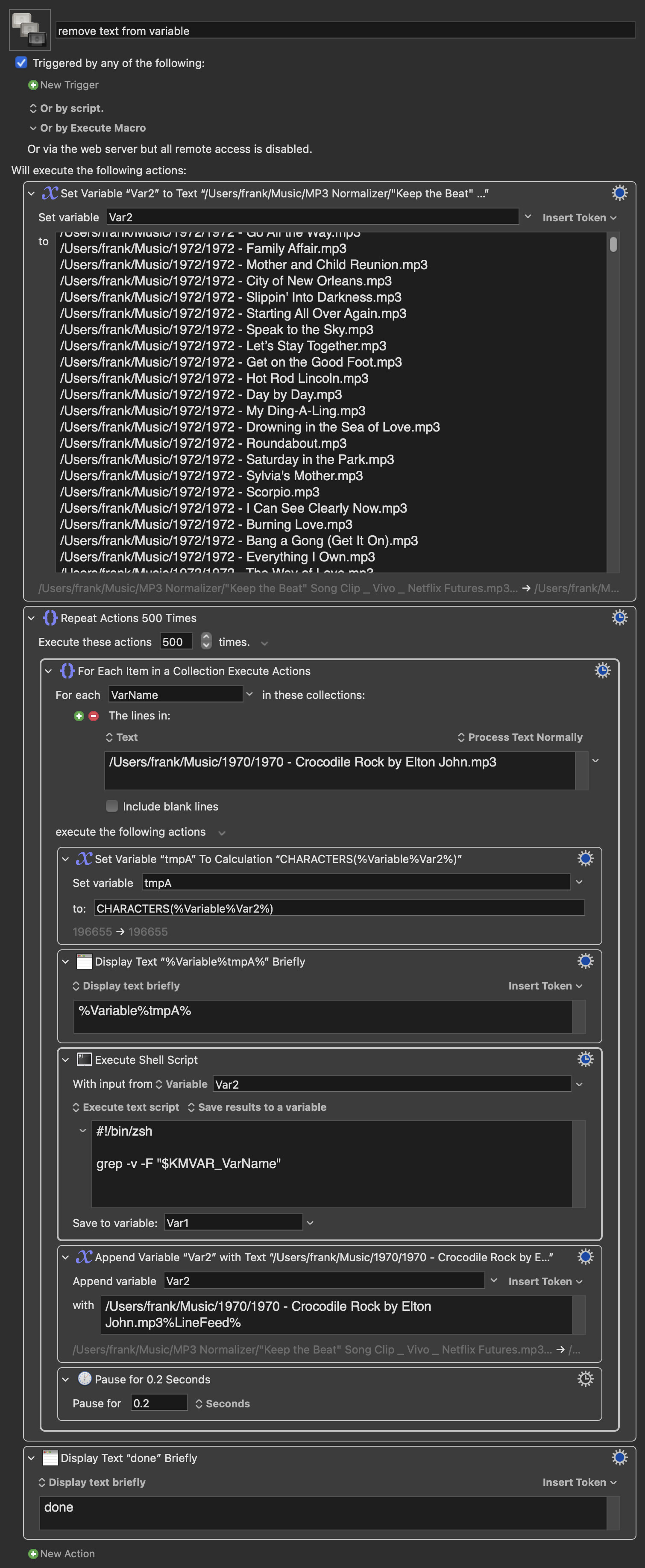This screenshot has height=1568, width=645.
Task: Click the For Each curly braces icon
Action: pyautogui.click(x=67, y=671)
